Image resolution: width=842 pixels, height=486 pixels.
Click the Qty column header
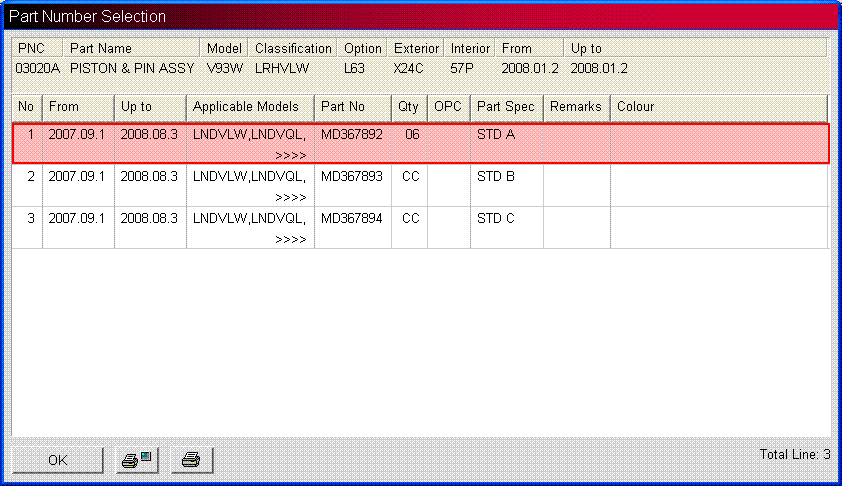(409, 107)
